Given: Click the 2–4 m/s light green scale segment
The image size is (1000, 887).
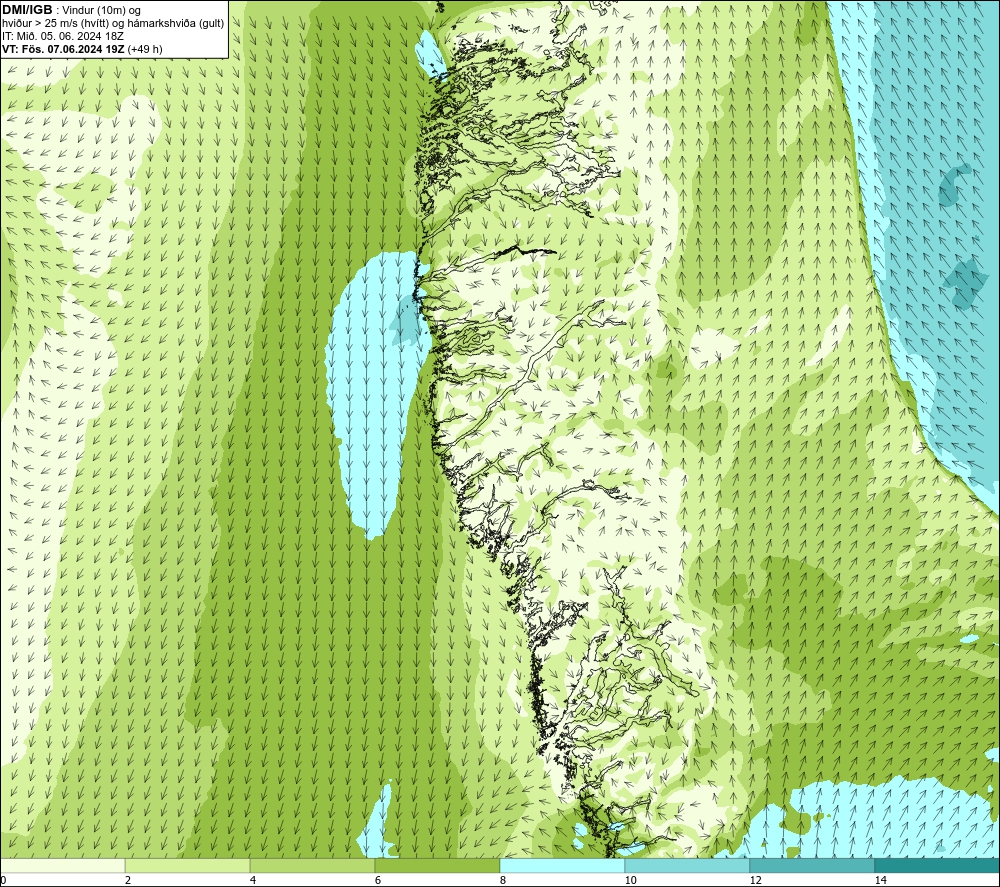Looking at the screenshot, I should tap(188, 865).
